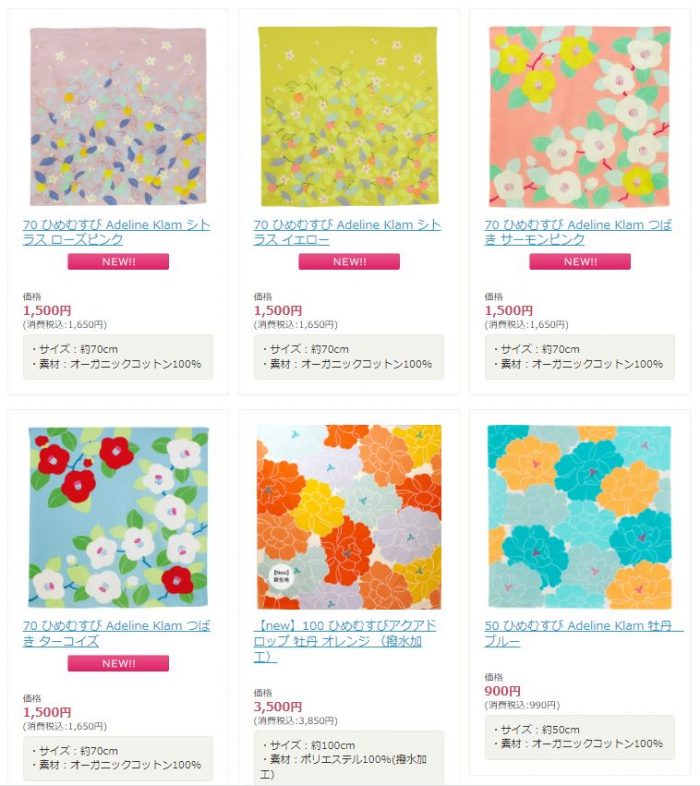Image resolution: width=700 pixels, height=786 pixels.
Task: Click the 3,500円 price of Aquadrop item
Action: click(x=278, y=707)
